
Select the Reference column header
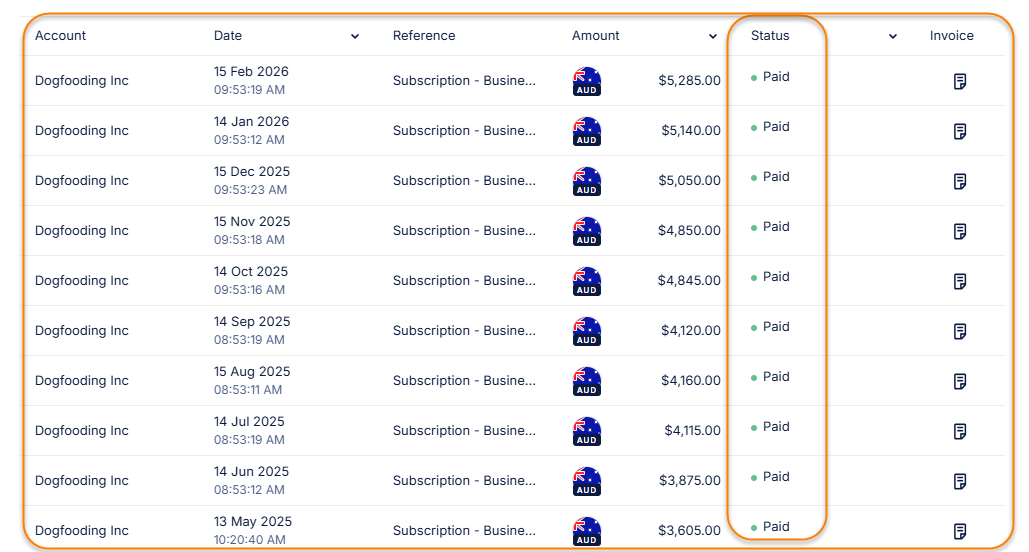click(x=424, y=36)
